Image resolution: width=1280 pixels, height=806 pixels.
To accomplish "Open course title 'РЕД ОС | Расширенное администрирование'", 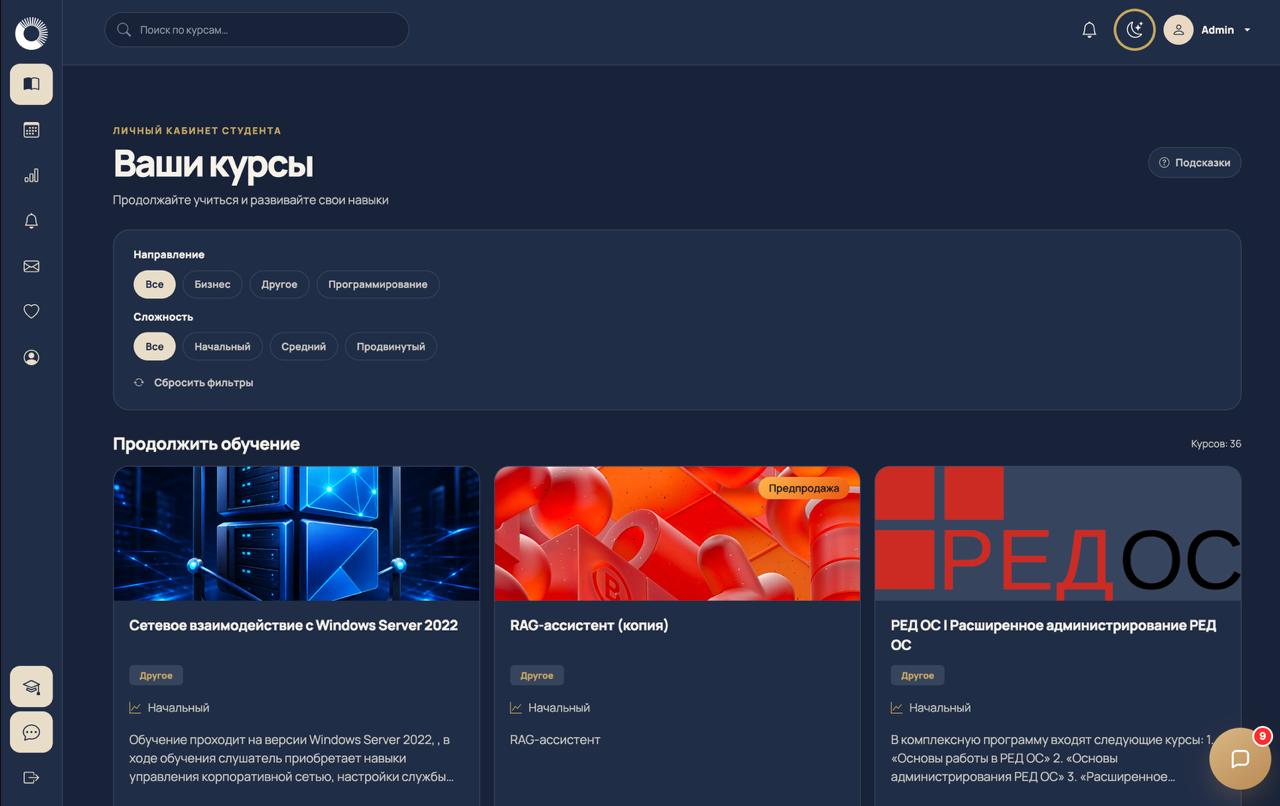I will (x=1053, y=635).
